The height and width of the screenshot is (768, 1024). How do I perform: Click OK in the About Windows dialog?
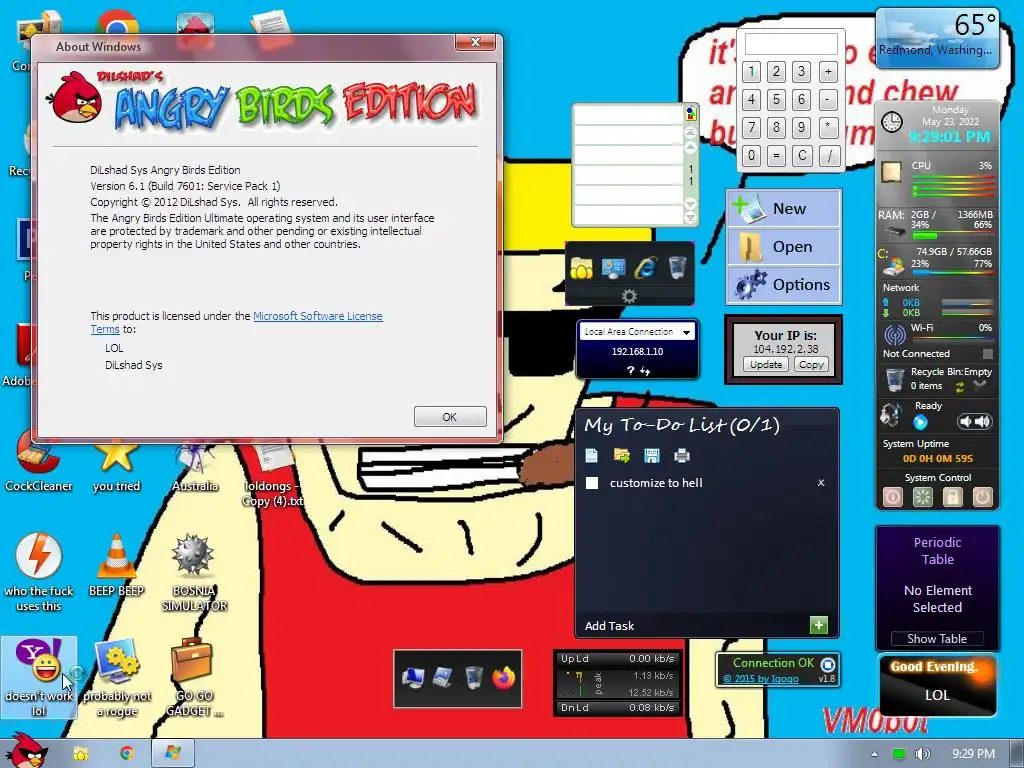click(x=450, y=417)
